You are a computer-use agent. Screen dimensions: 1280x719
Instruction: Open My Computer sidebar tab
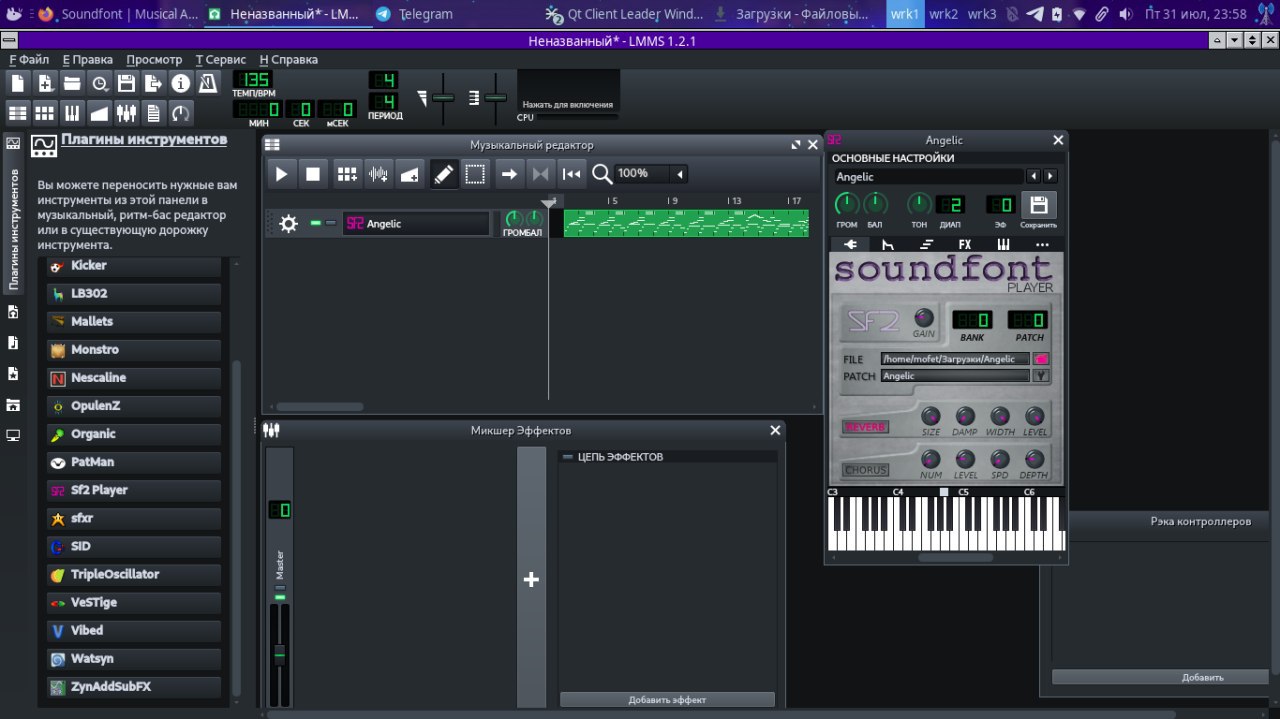click(13, 436)
